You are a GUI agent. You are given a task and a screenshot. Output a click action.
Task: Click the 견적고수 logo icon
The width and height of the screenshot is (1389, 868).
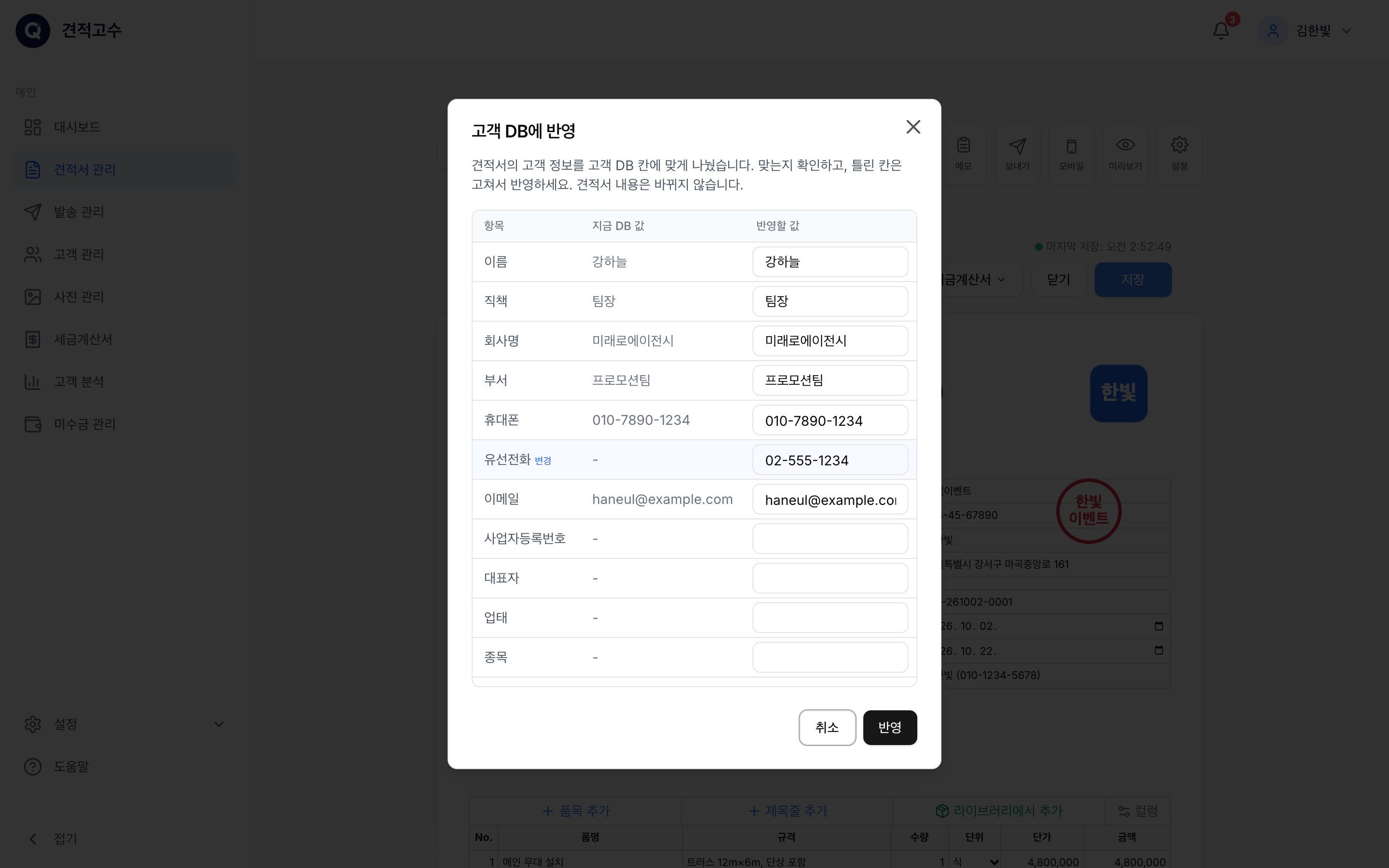[x=33, y=30]
